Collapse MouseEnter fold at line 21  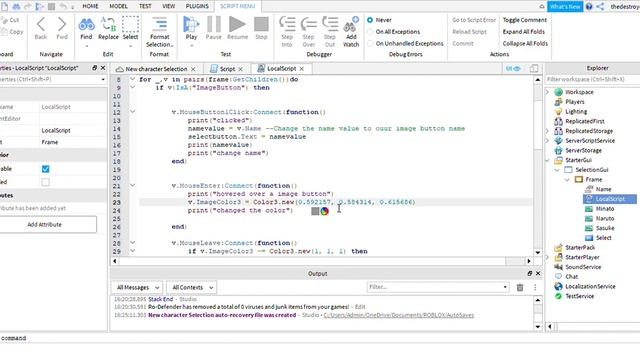(x=132, y=185)
